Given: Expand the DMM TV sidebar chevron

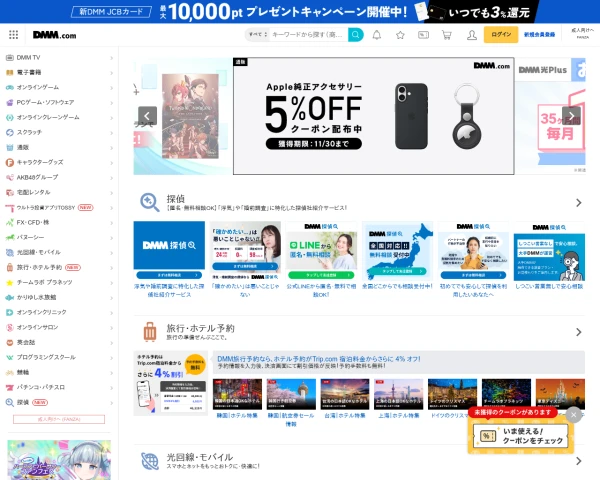Looking at the screenshot, I should click(x=111, y=58).
